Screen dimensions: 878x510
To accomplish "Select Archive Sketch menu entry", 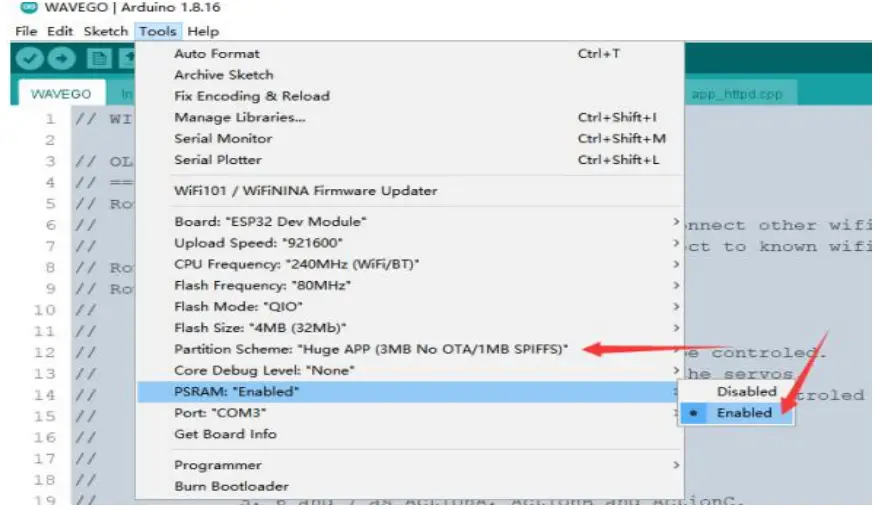I will (410, 75).
